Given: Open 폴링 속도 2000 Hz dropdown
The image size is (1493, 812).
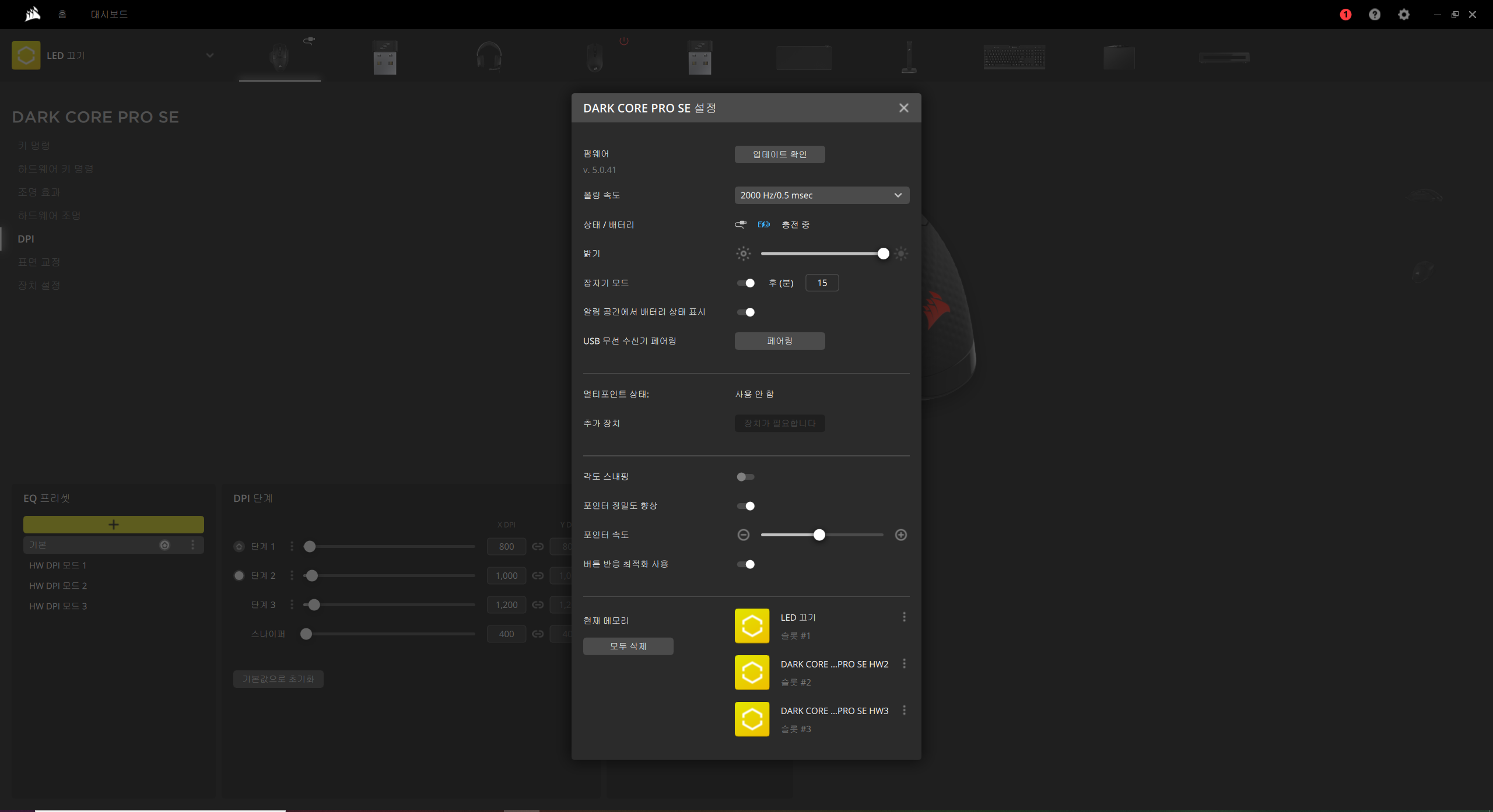Looking at the screenshot, I should tap(822, 195).
